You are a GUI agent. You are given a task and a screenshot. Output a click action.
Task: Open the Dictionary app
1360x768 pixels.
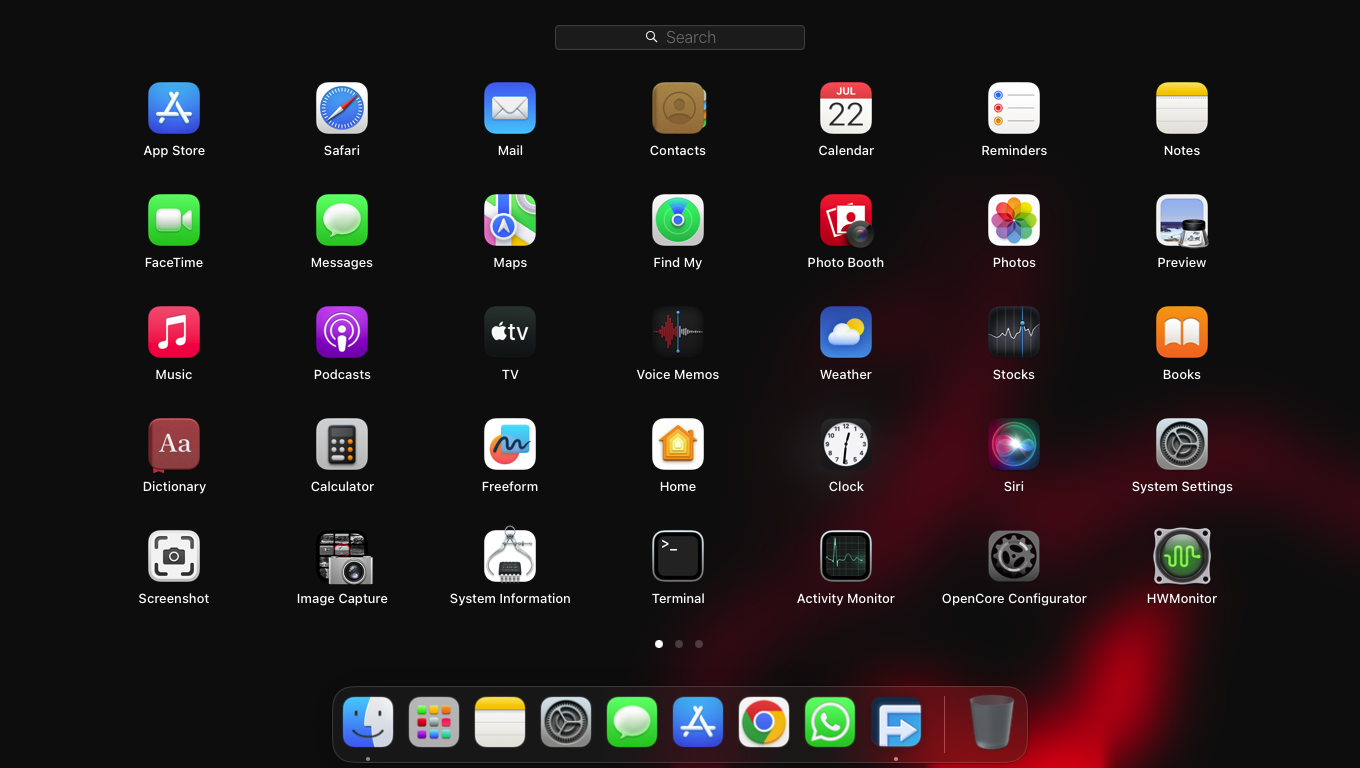174,444
